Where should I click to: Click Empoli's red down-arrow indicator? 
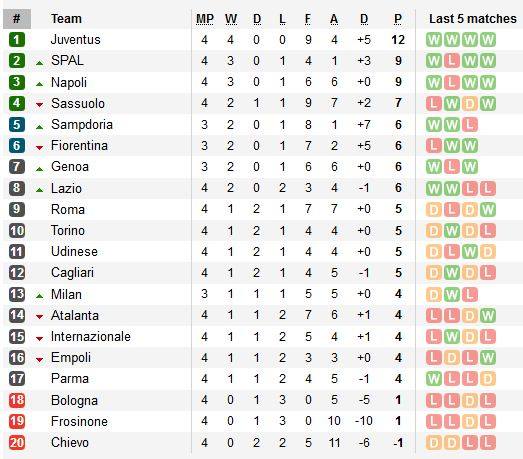[x=40, y=360]
